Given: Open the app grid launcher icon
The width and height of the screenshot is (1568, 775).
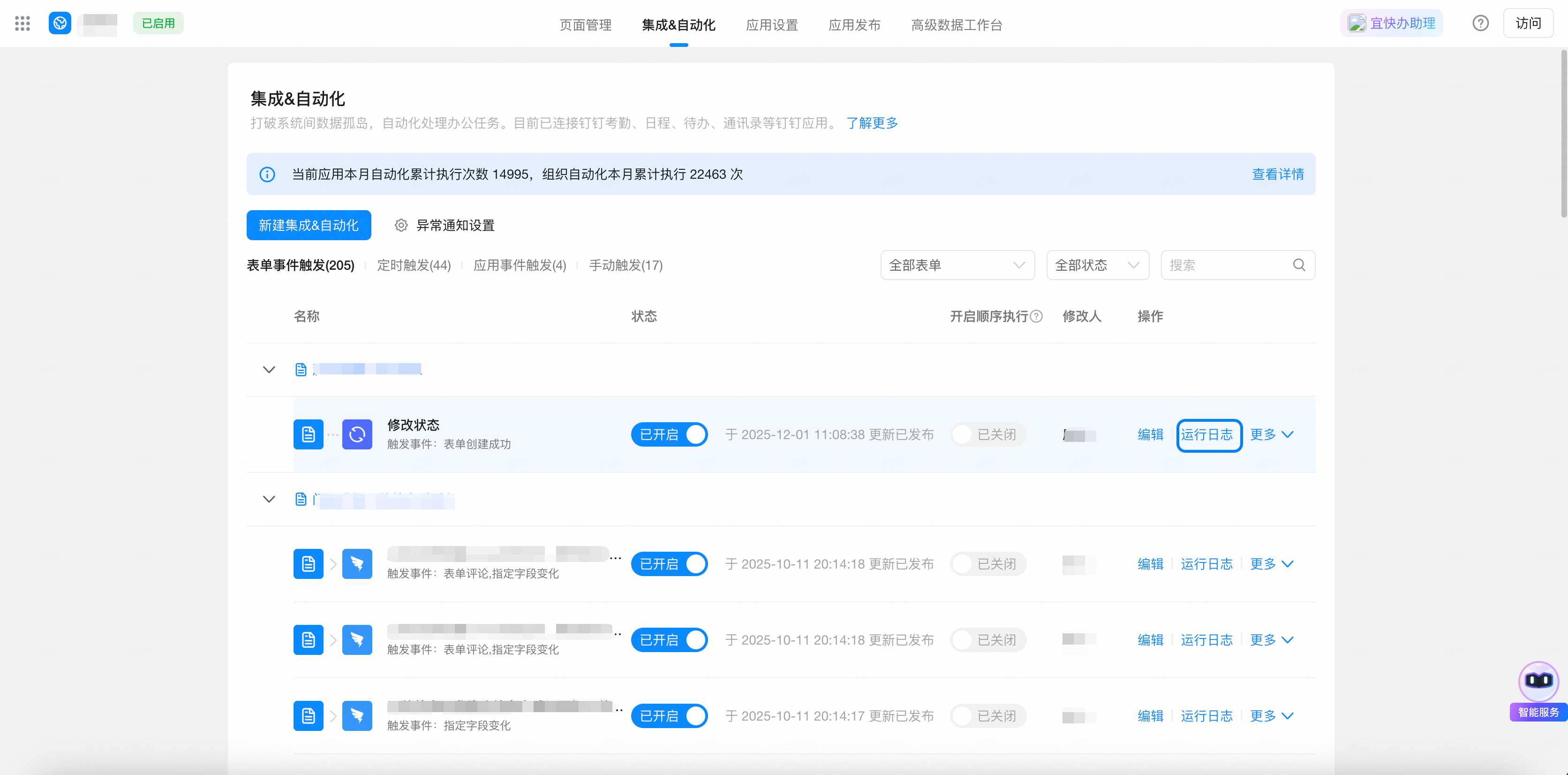Looking at the screenshot, I should [23, 23].
